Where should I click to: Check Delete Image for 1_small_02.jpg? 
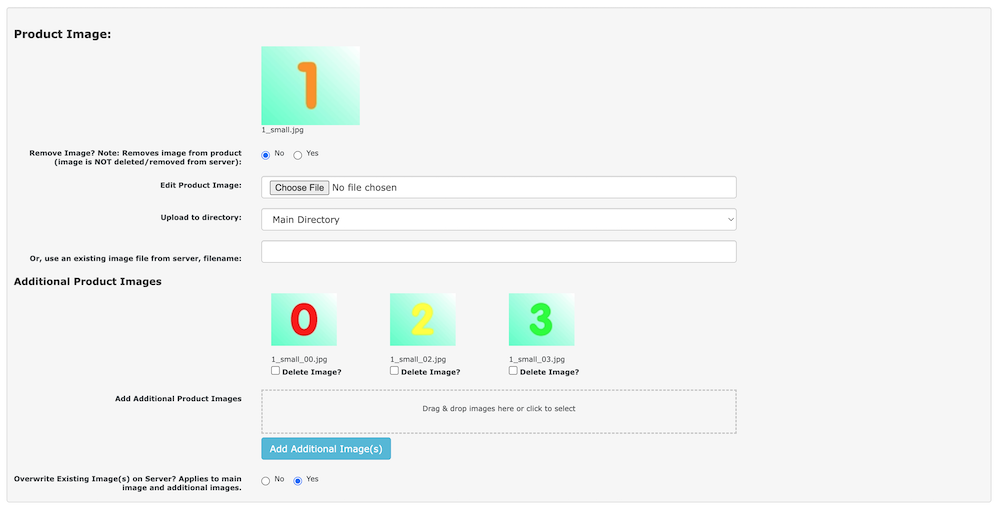click(x=395, y=371)
